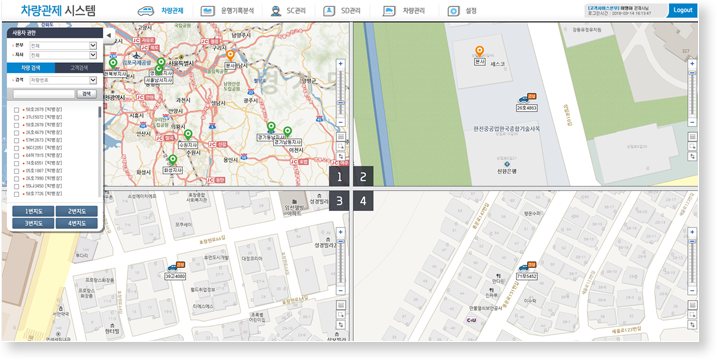Check the 57버2673 vehicle checkbox

17,140
